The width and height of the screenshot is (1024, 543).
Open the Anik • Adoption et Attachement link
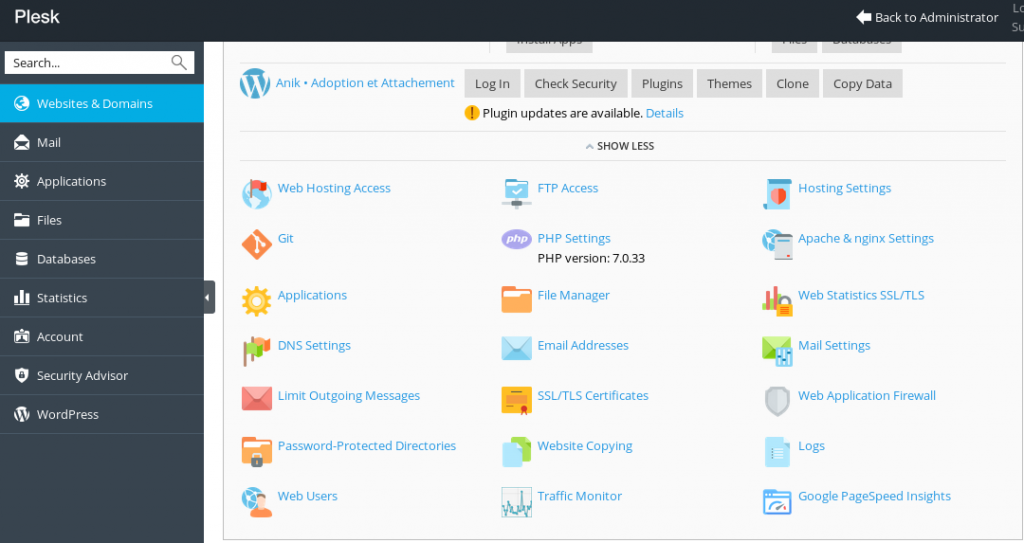365,83
